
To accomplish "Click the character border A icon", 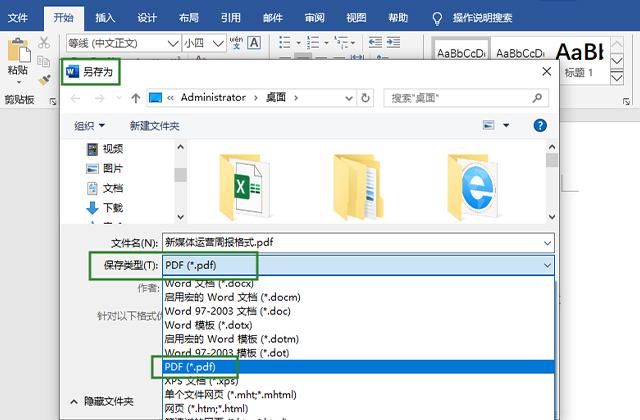I will click(x=254, y=42).
